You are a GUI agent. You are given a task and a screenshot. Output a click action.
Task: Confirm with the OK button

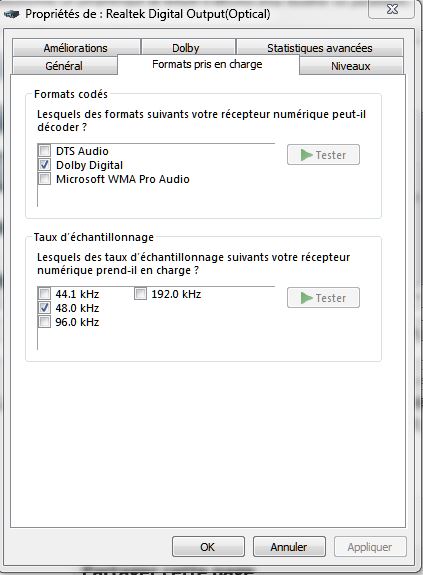[208, 547]
